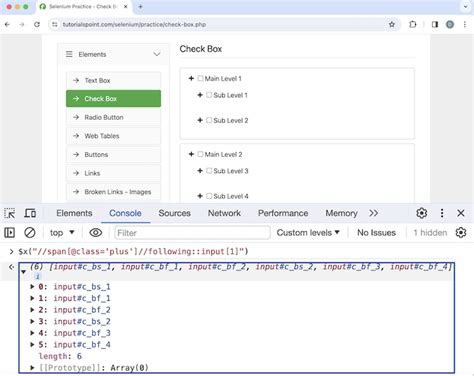Click hamburger icon beside Elements heading

point(69,54)
